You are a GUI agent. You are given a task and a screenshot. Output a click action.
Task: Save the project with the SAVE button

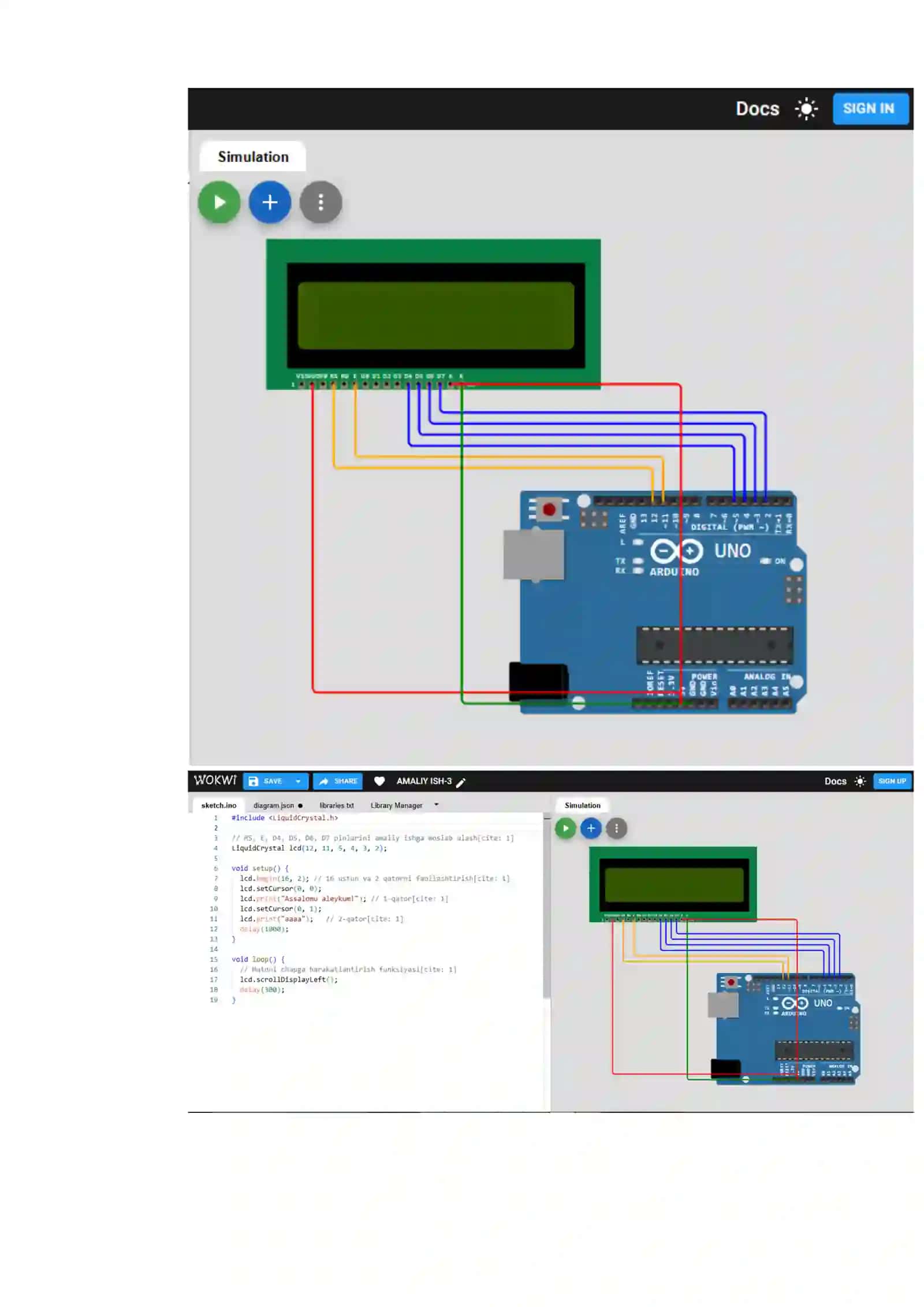click(x=267, y=781)
